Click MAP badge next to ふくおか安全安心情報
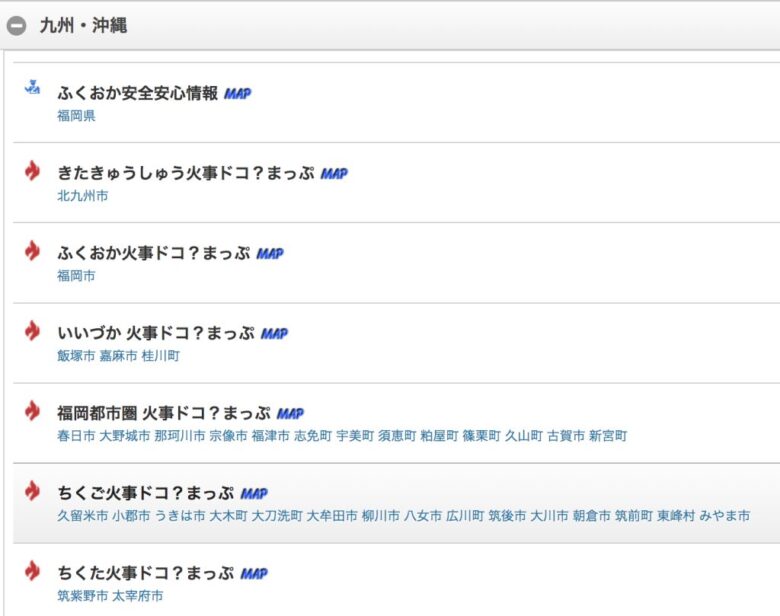The height and width of the screenshot is (616, 780). (238, 93)
